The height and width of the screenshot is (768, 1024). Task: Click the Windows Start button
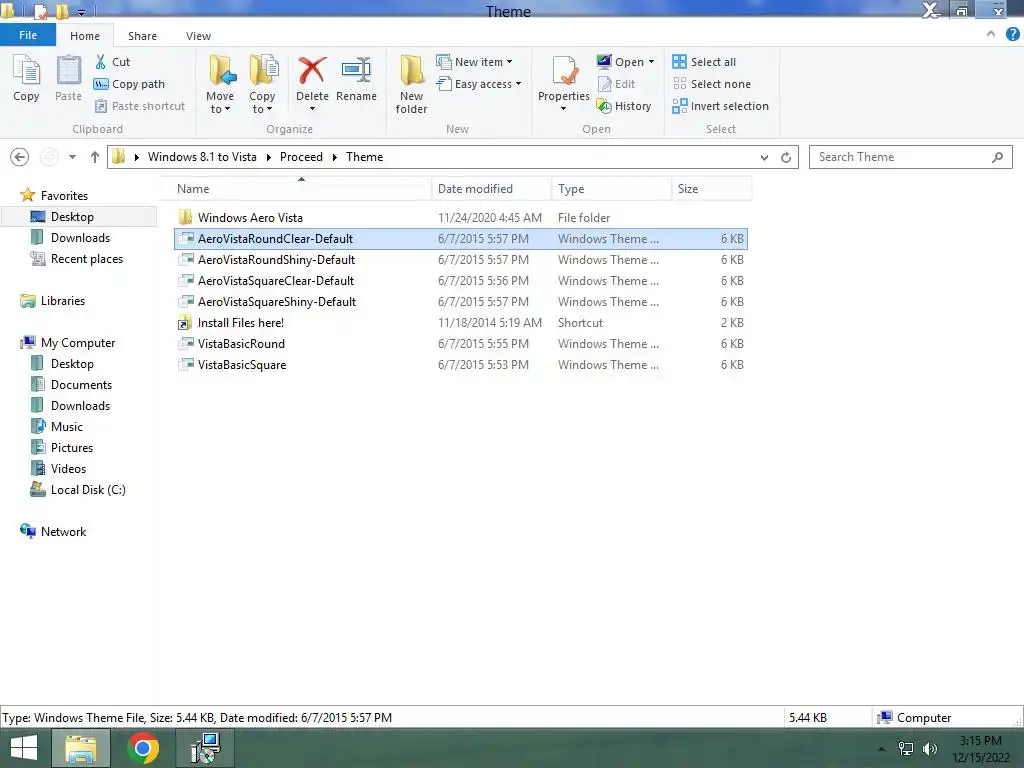(24, 748)
